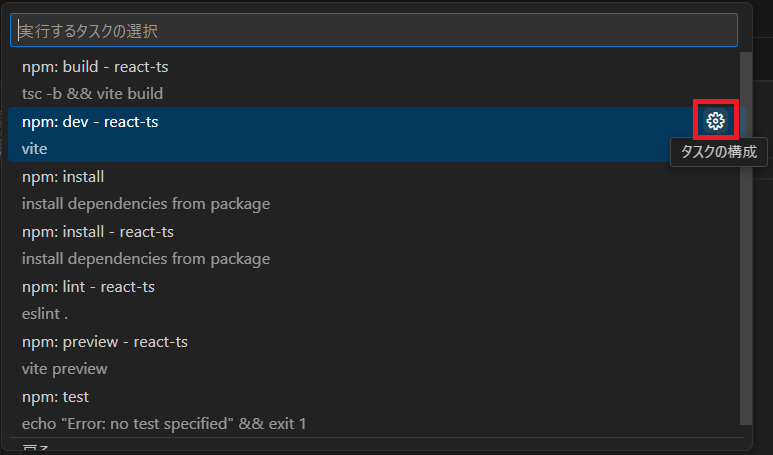Open task configuration gear for npm: dev
773x455 pixels.
[715, 121]
